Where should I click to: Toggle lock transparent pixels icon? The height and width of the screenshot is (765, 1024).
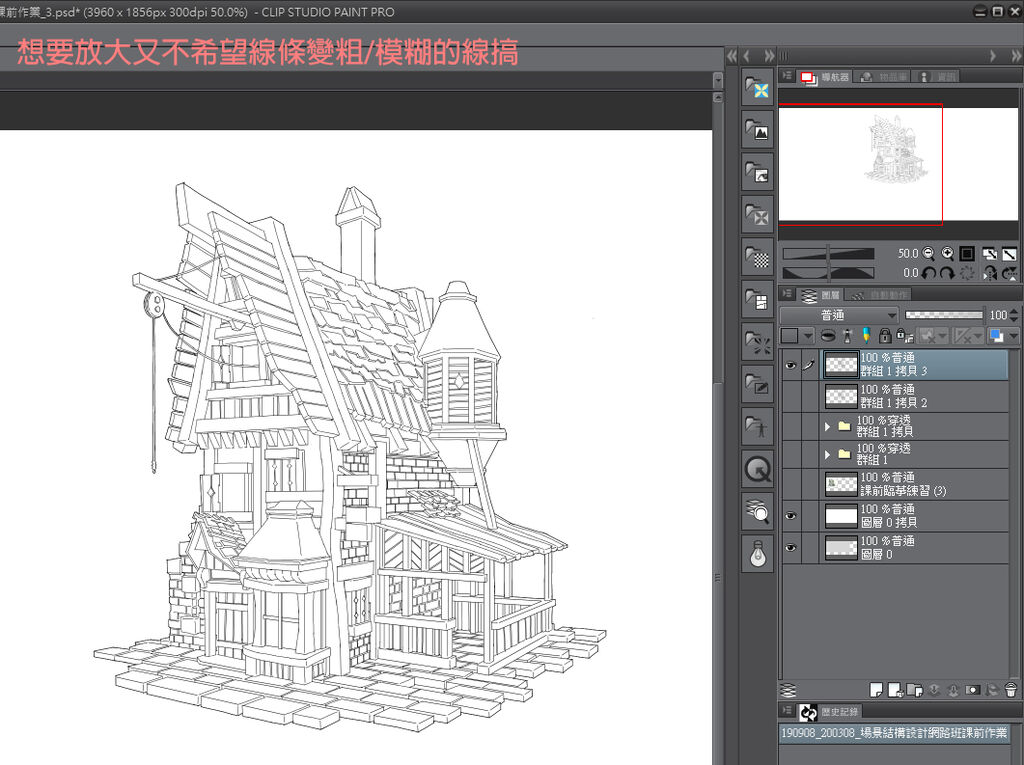coord(904,336)
